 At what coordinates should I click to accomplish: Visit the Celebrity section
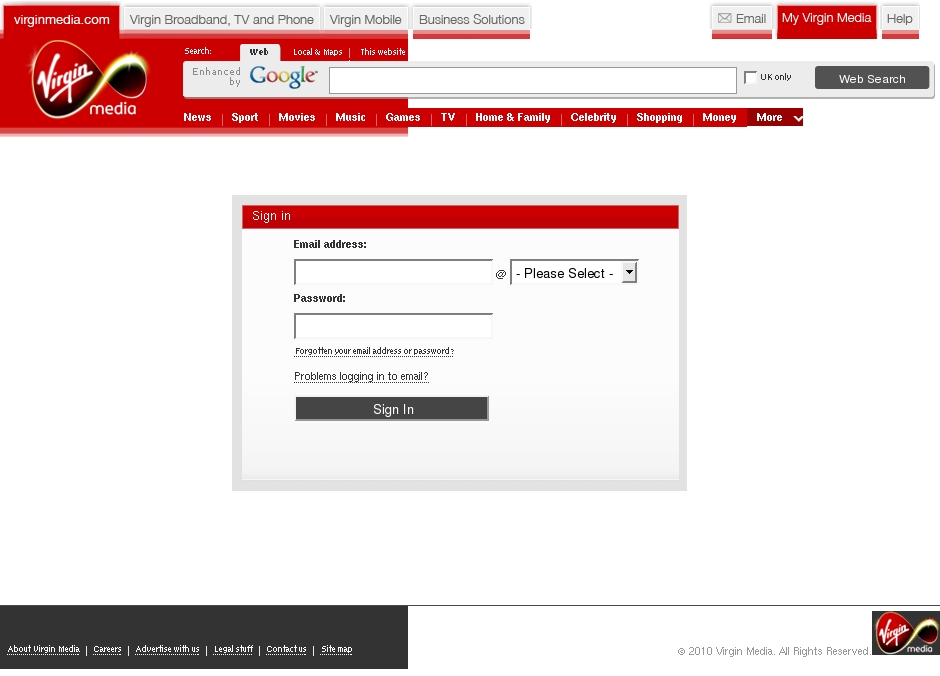click(x=593, y=117)
